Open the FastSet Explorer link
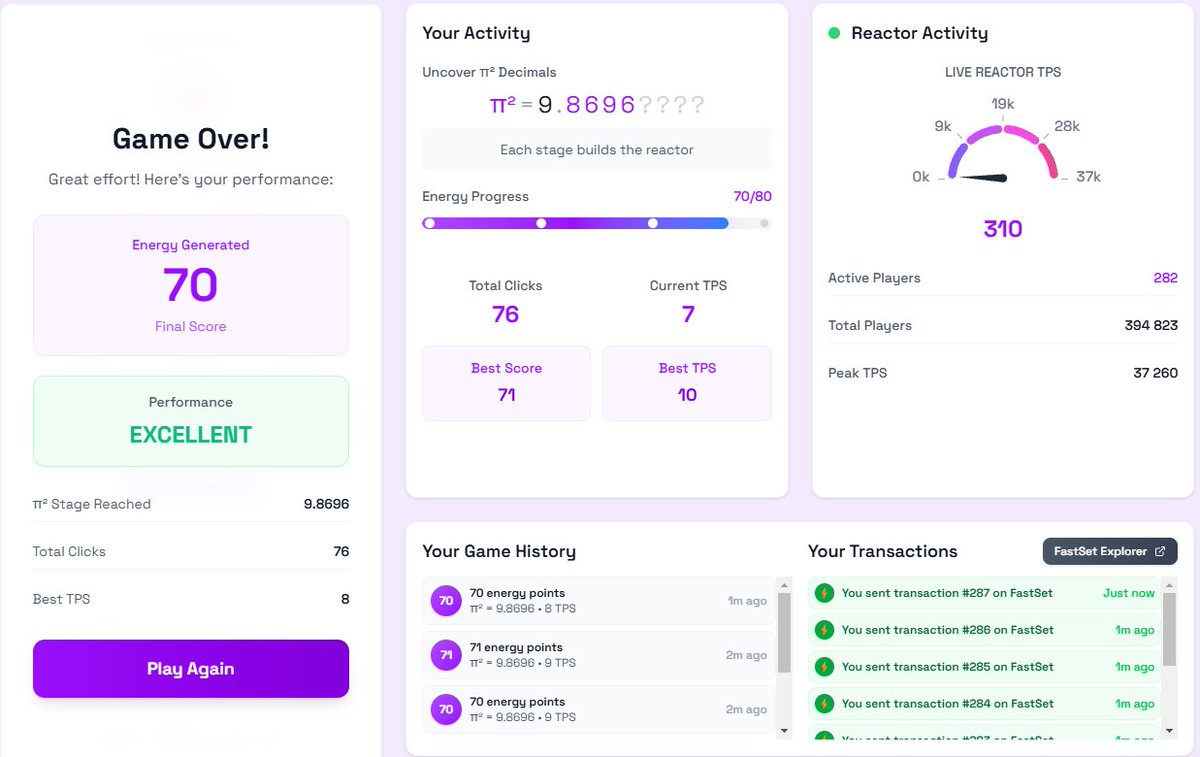 click(1110, 551)
